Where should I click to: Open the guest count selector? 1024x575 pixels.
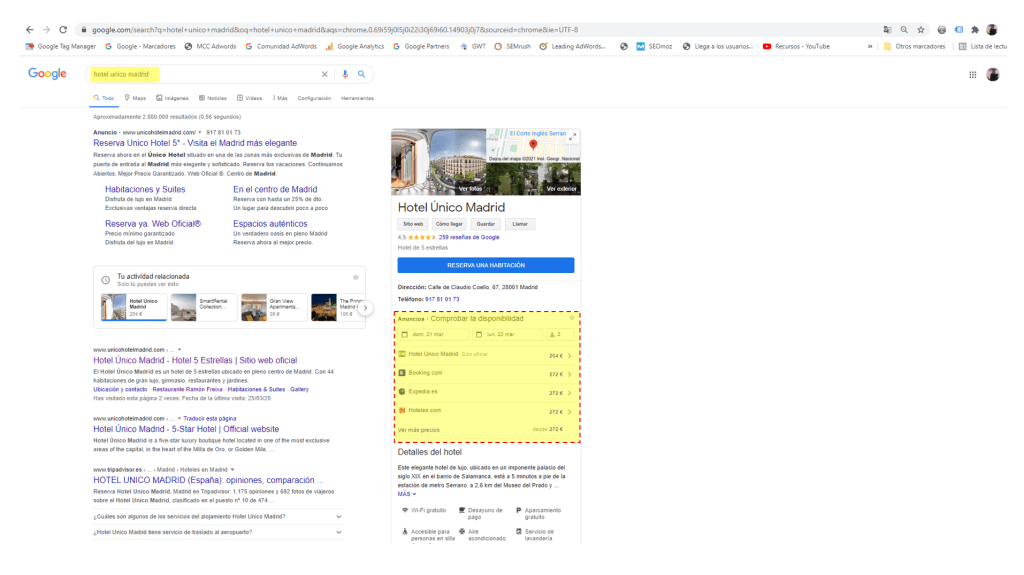point(560,334)
